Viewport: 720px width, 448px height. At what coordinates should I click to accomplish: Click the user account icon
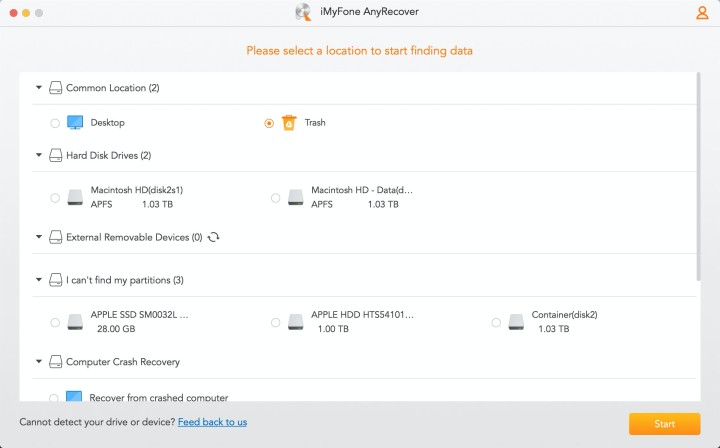click(x=702, y=13)
